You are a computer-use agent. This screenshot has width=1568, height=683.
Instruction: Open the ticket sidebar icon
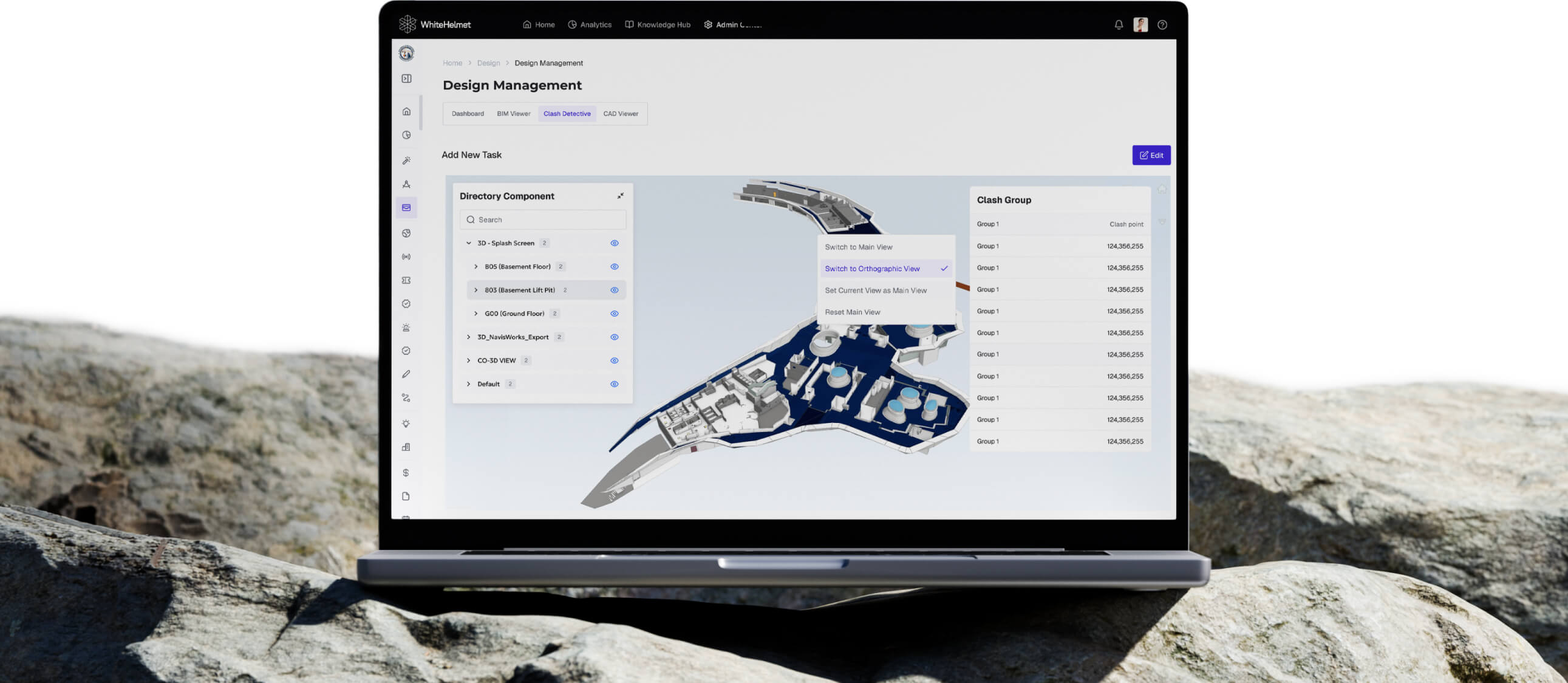pyautogui.click(x=407, y=280)
